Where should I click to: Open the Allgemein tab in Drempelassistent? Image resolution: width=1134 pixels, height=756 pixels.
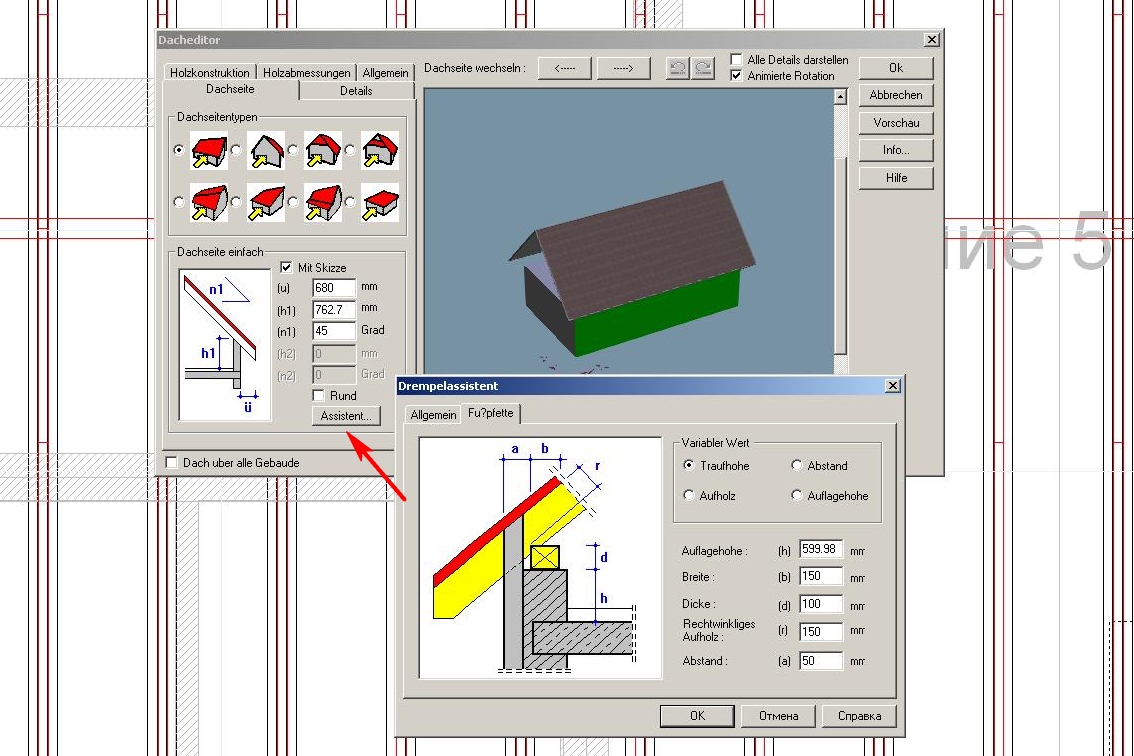click(432, 414)
